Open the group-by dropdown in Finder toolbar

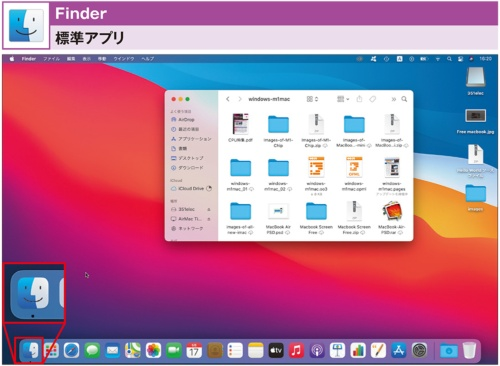pos(343,99)
